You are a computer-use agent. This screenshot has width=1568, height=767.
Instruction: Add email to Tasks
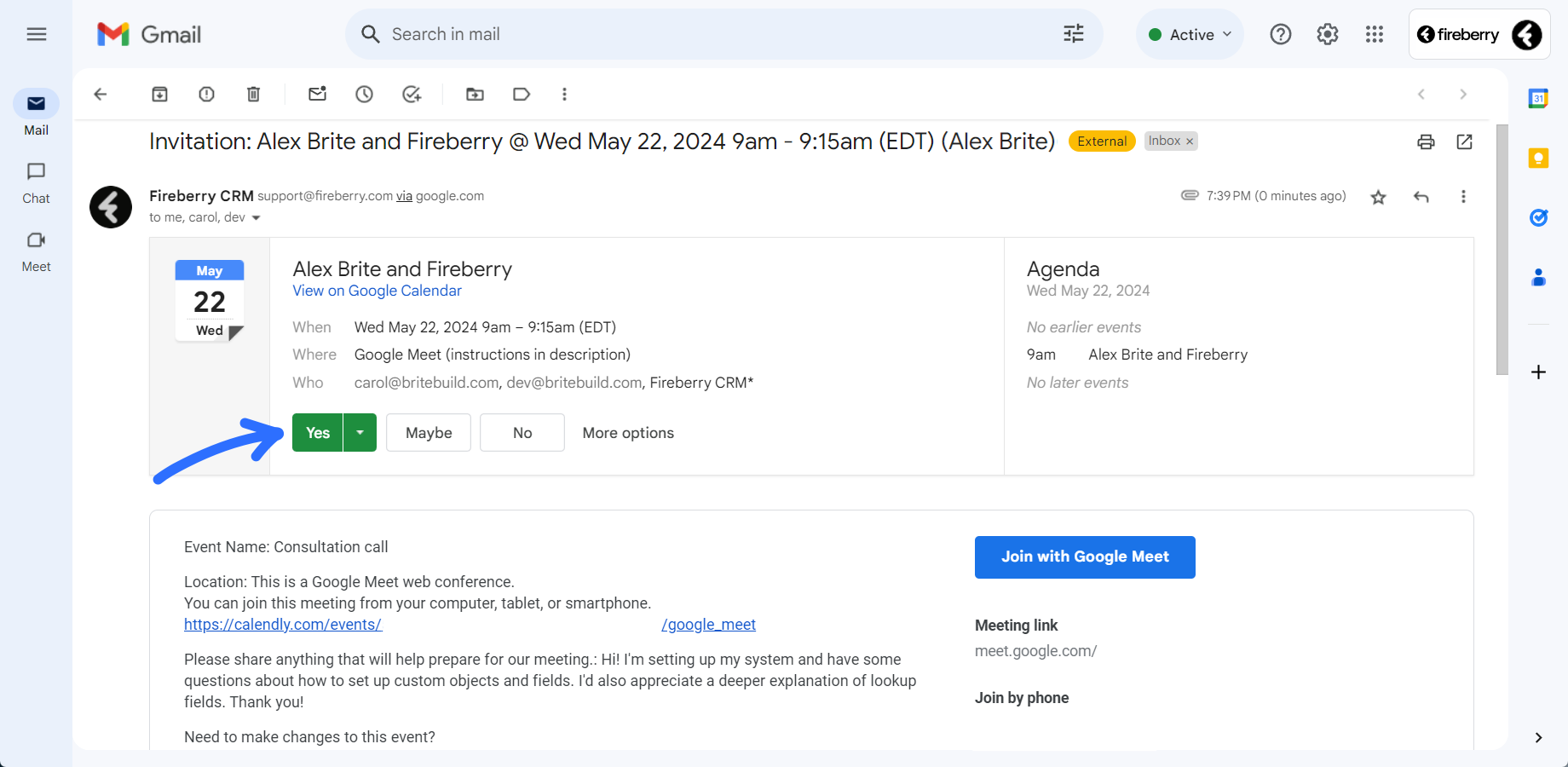(412, 95)
